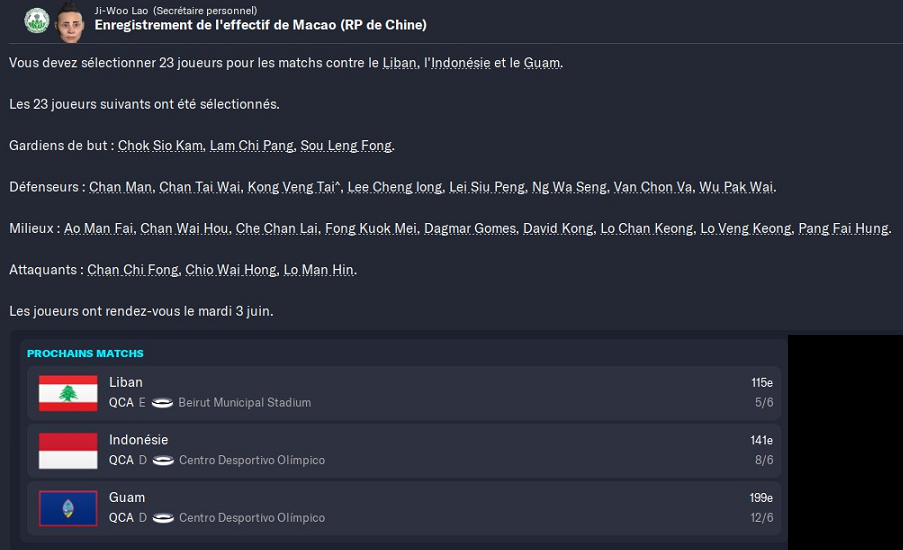Click the Macao team badge icon
This screenshot has width=903, height=550.
[x=36, y=19]
